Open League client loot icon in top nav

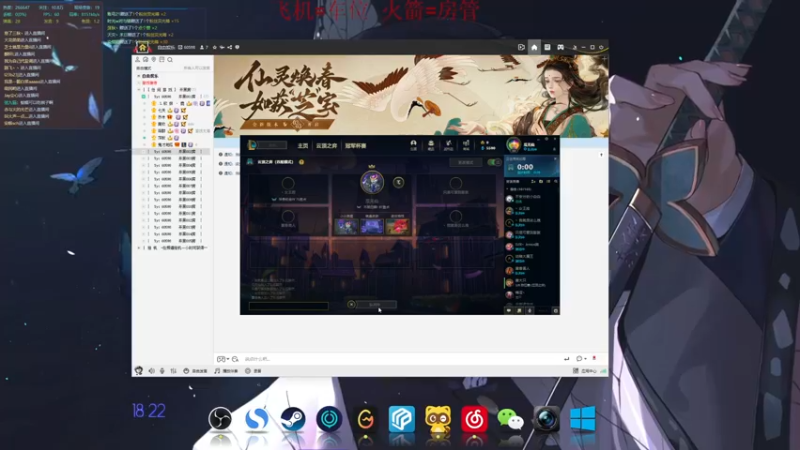(448, 145)
